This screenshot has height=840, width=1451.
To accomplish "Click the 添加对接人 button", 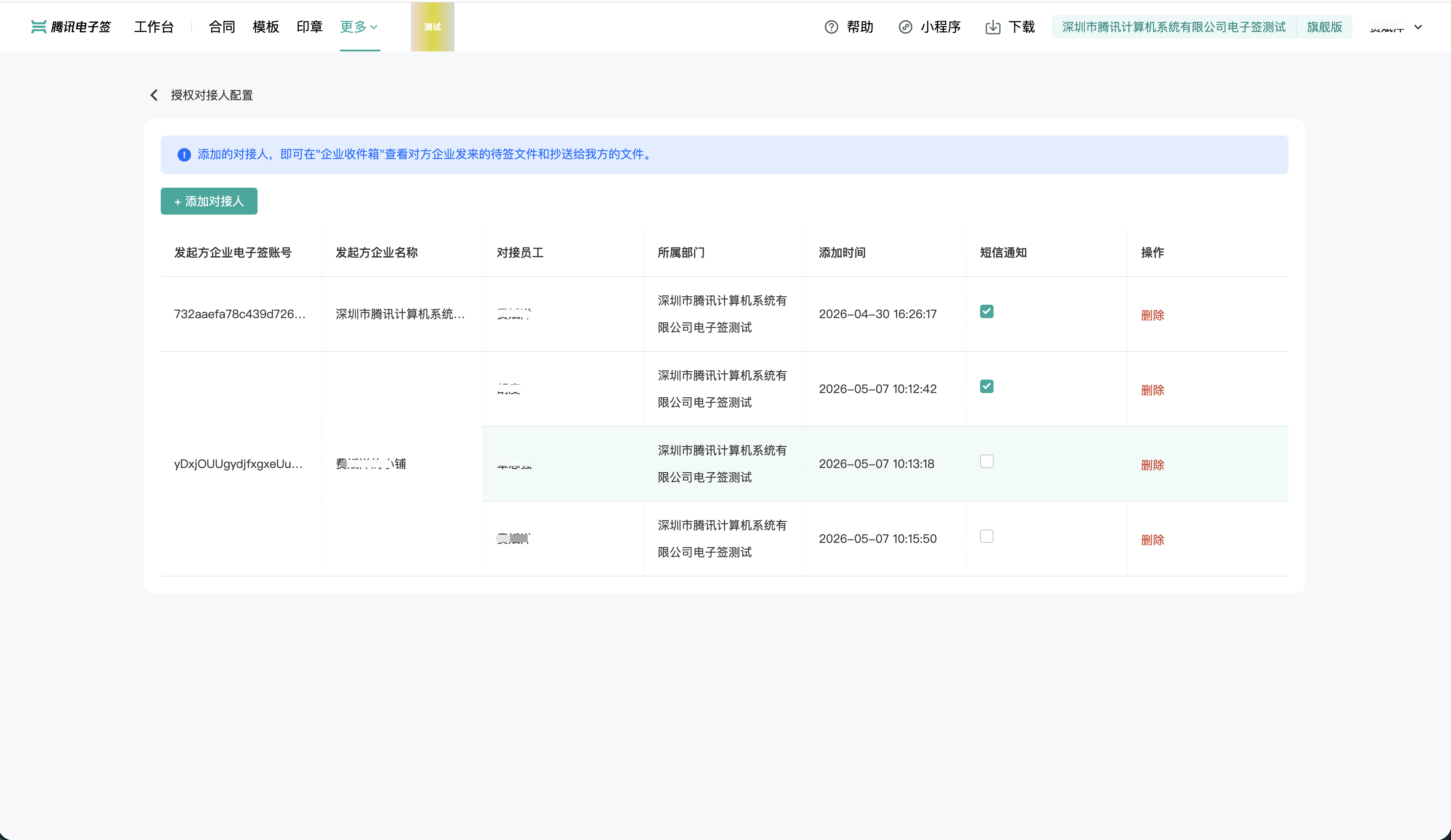I will 209,202.
